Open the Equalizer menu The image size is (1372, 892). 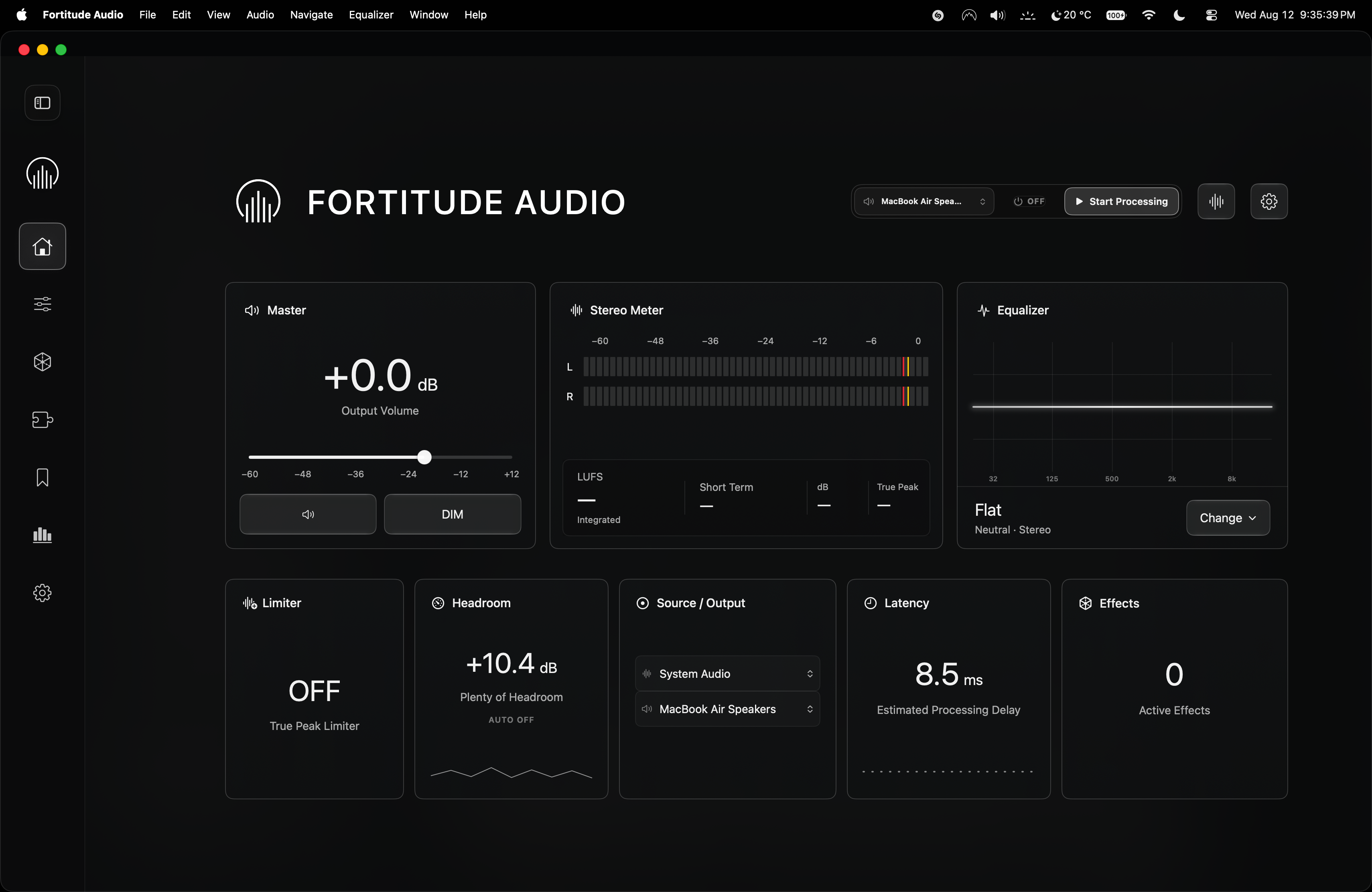coord(371,15)
